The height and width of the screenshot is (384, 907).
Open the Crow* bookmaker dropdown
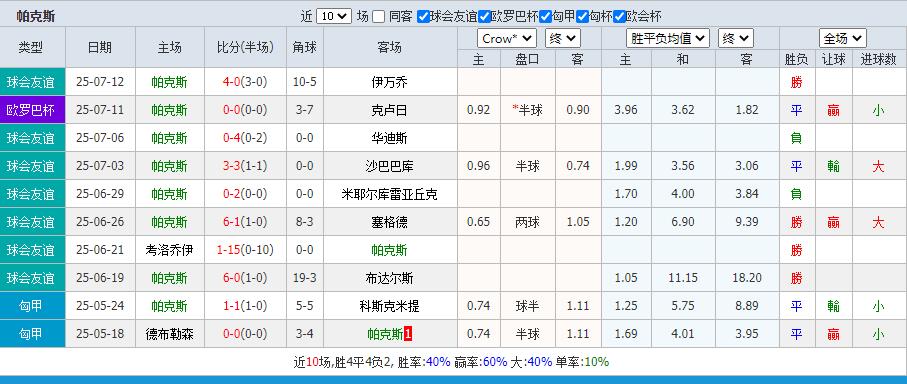point(507,39)
